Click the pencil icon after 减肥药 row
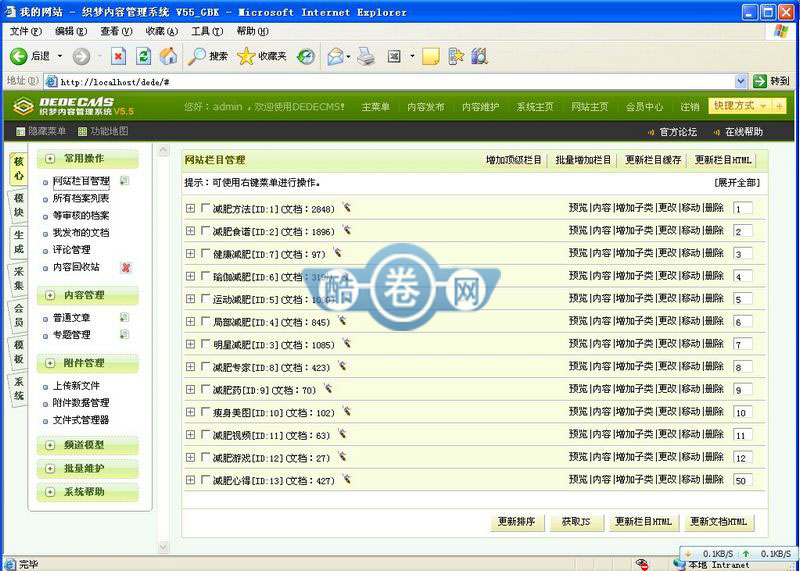800x571 pixels. pos(328,388)
